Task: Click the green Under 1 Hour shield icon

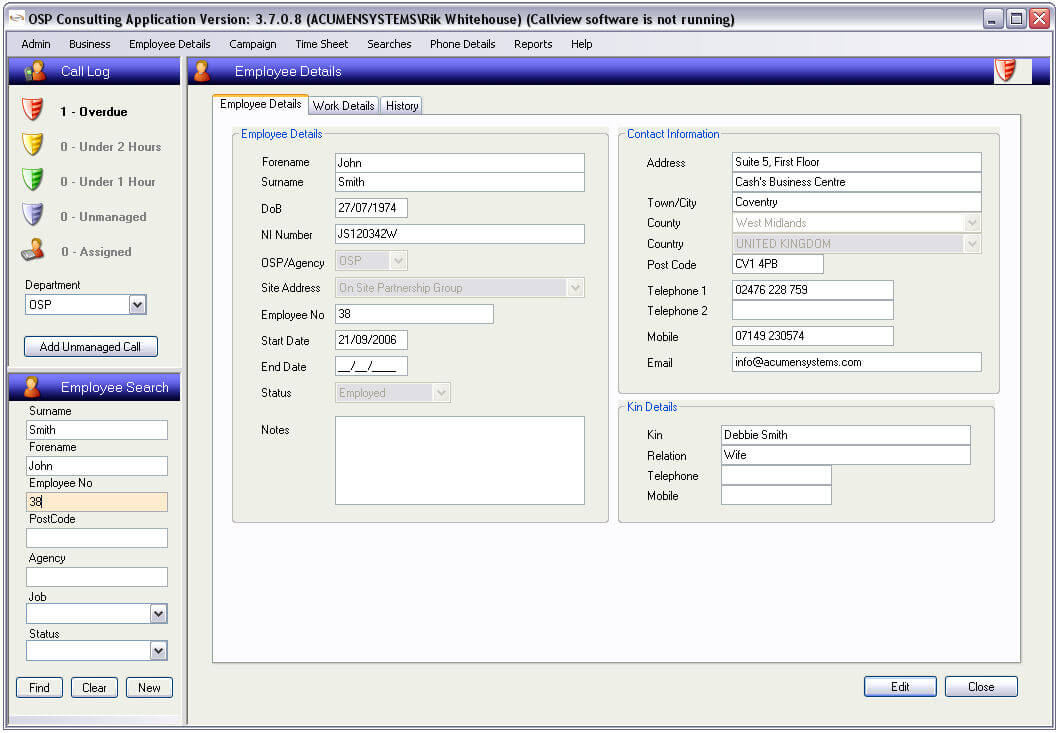Action: pos(32,180)
